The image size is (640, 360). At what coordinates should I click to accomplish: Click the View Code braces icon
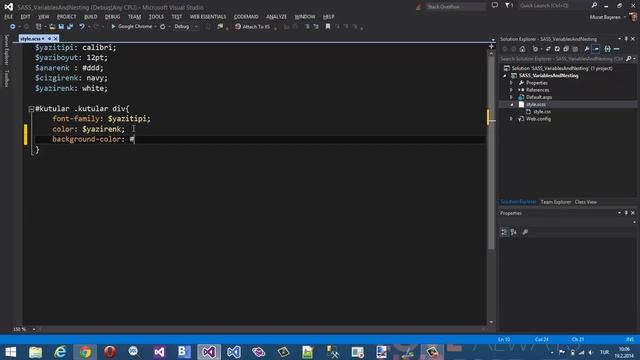[x=607, y=49]
